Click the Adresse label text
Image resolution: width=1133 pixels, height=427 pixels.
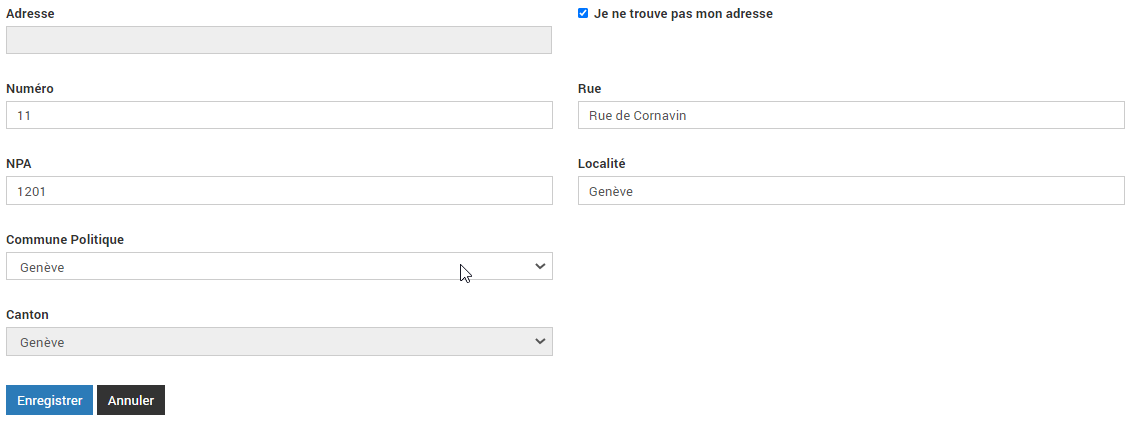(x=30, y=14)
